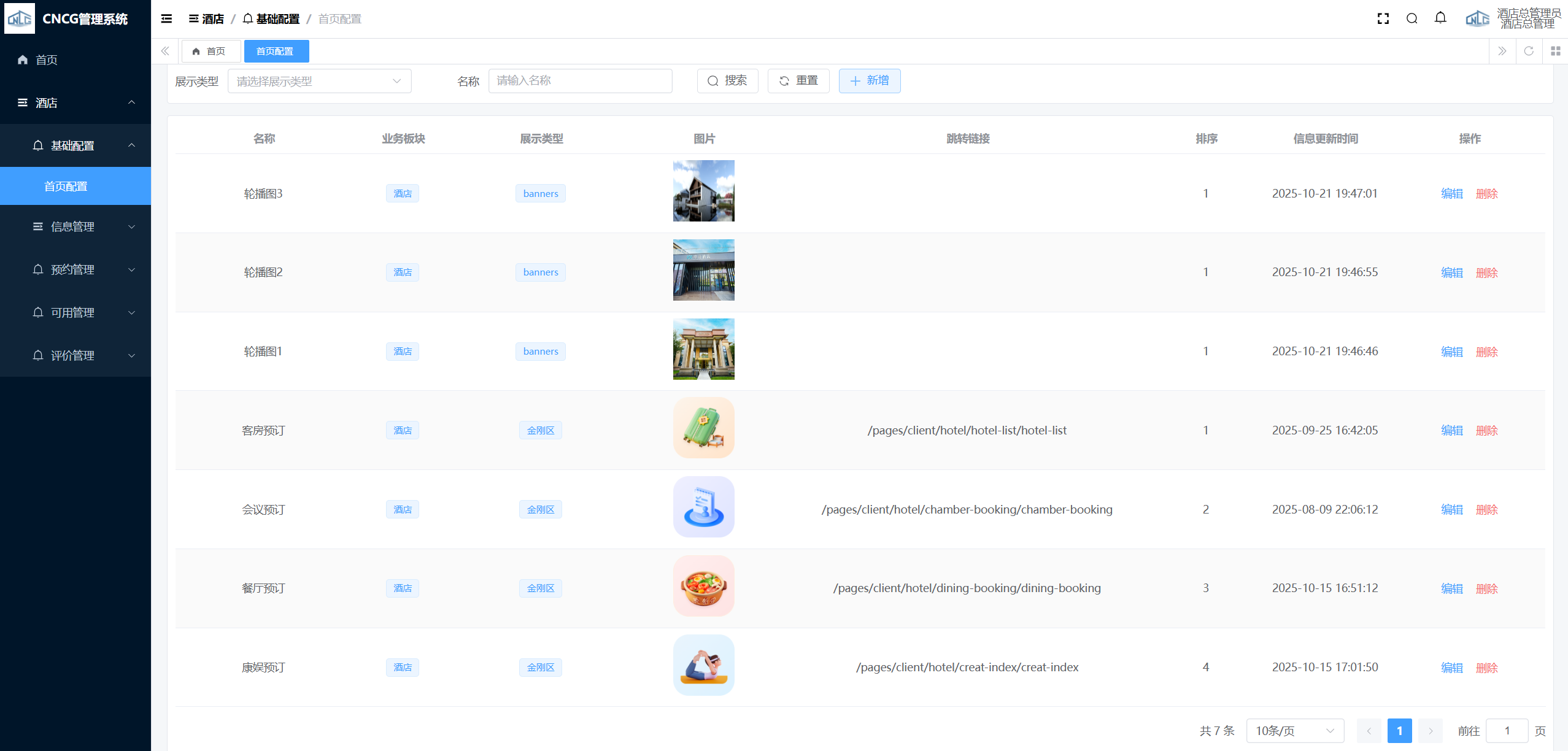Open the 餐厅预订 food icon thumbnail
Image resolution: width=1568 pixels, height=751 pixels.
(x=703, y=586)
